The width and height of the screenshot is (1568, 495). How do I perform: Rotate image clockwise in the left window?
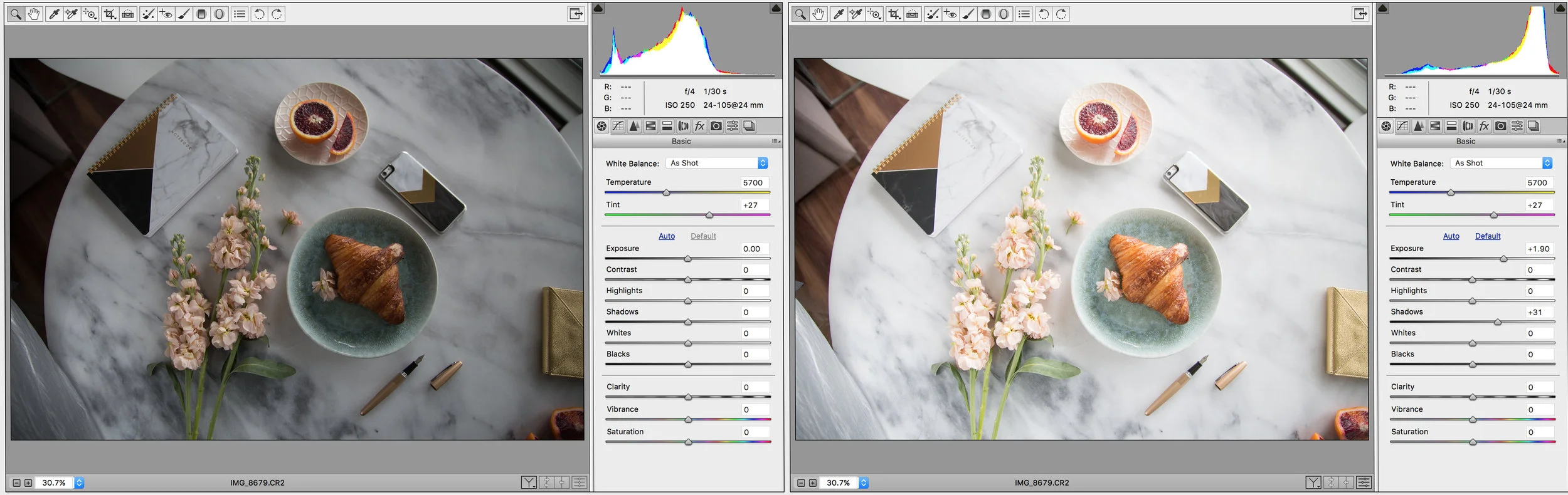pos(277,14)
